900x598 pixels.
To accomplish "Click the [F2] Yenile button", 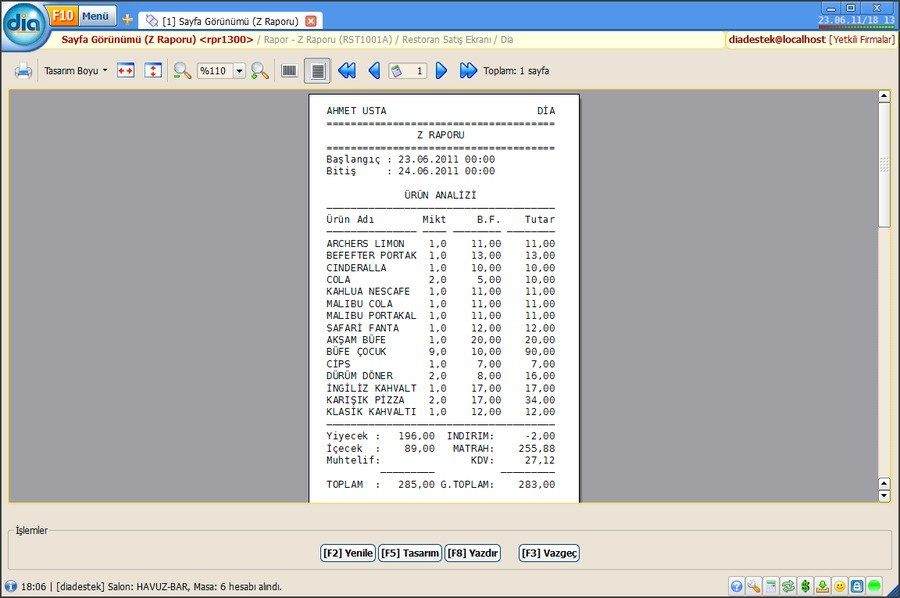I will 348,553.
